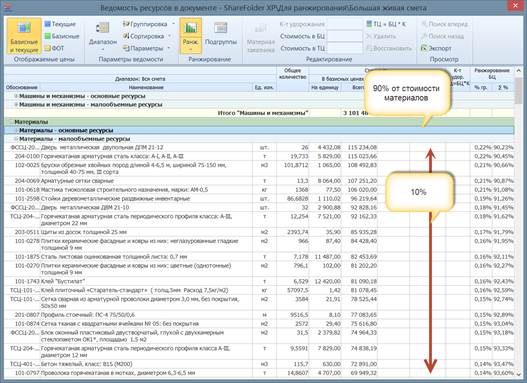Select row Щиты из досок толщиной 25 мм
Screen dimensions: 527x383
(x=259, y=232)
